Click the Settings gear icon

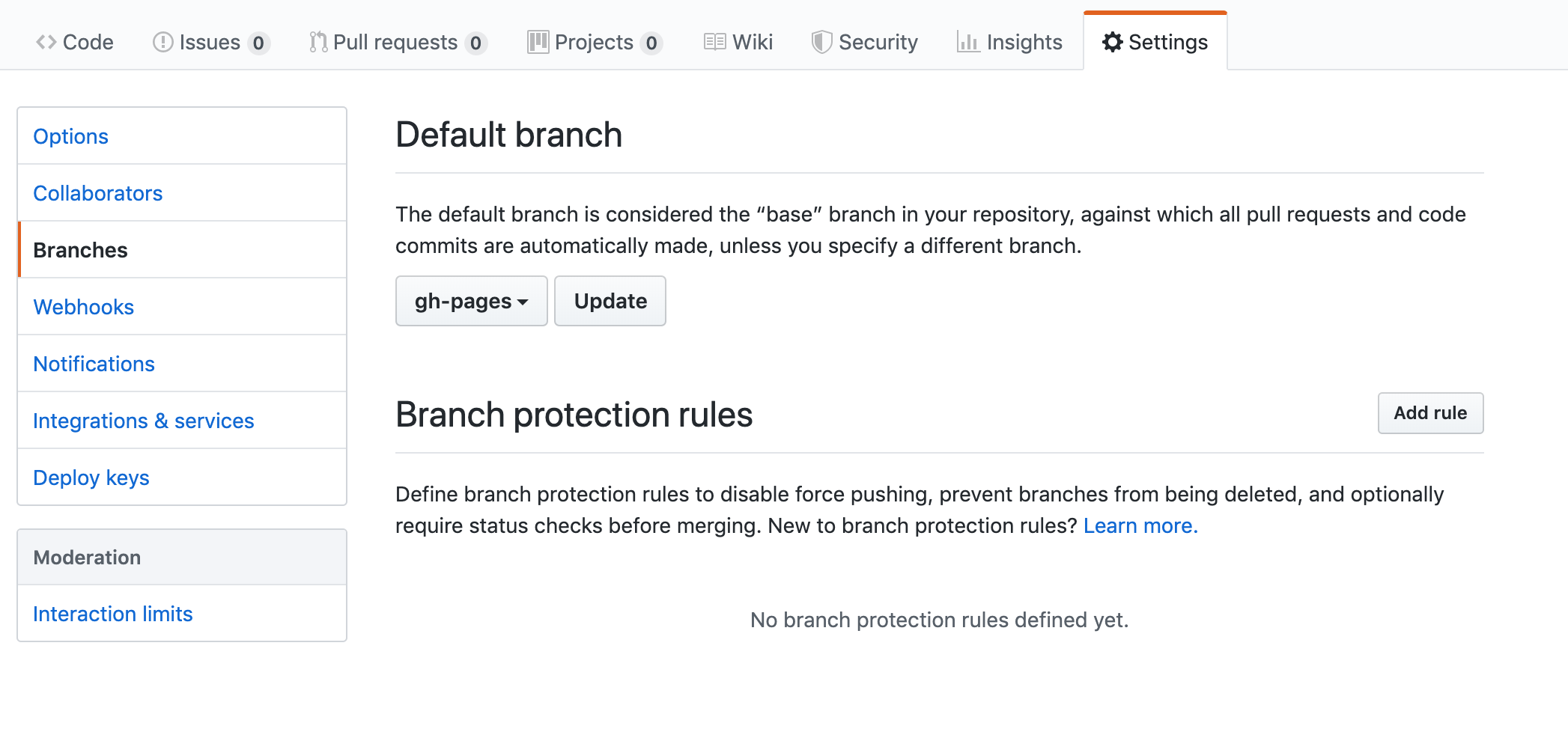(x=1113, y=43)
